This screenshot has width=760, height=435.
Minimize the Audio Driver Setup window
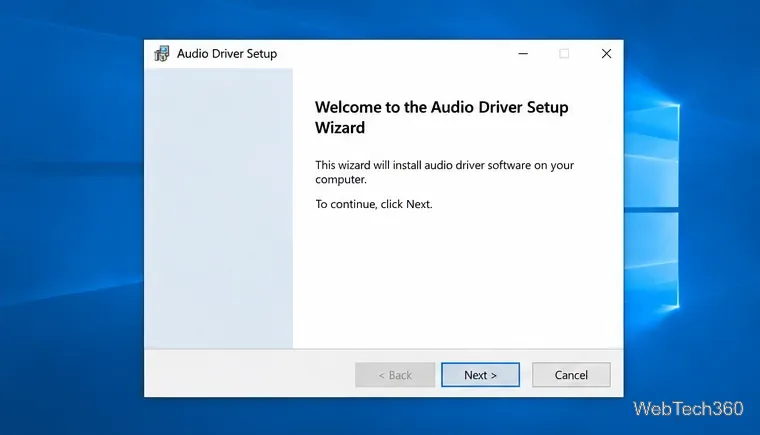click(523, 54)
